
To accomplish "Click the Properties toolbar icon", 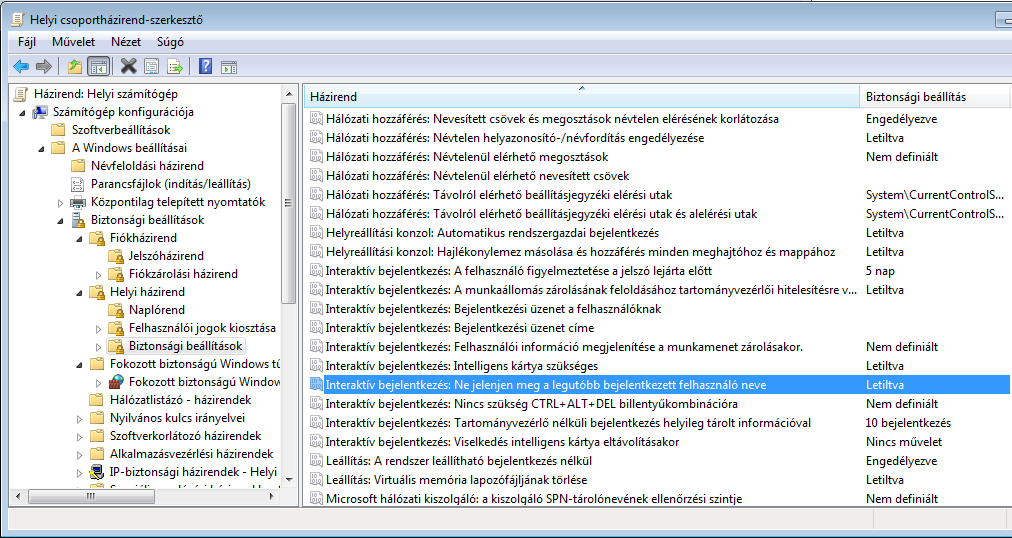I will pyautogui.click(x=152, y=66).
